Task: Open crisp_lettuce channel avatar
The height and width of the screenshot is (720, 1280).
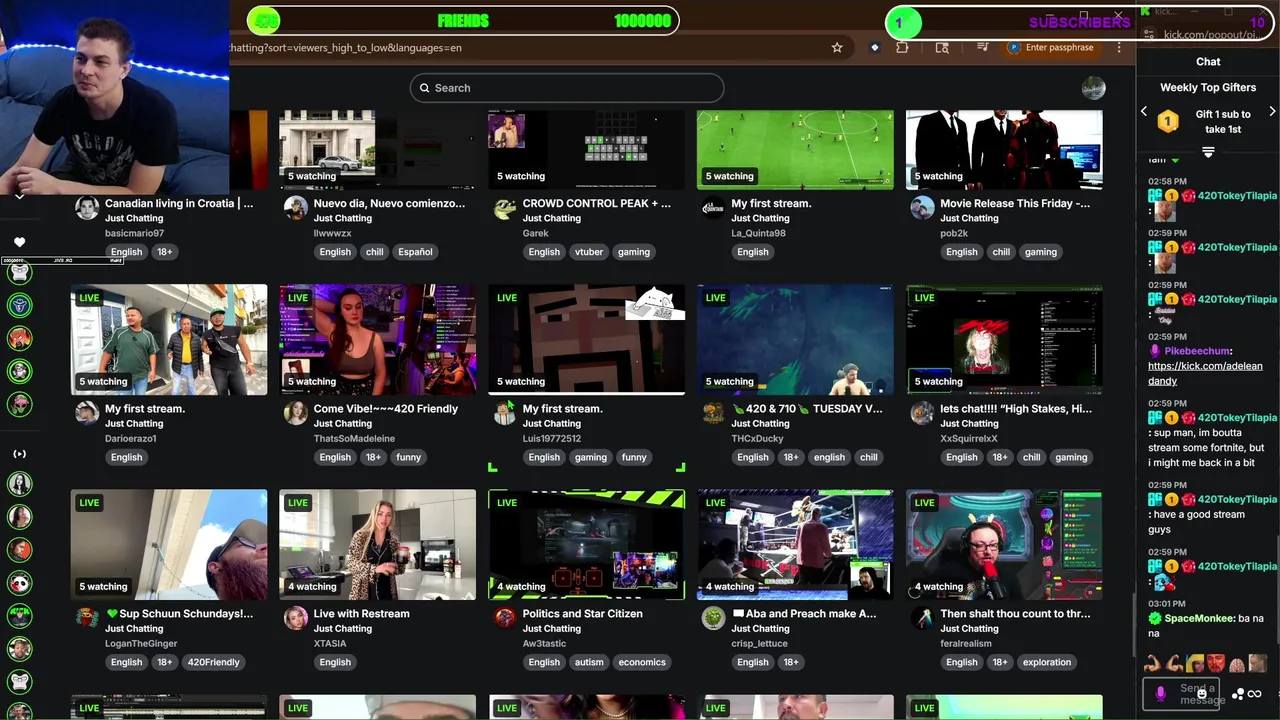Action: coord(713,618)
